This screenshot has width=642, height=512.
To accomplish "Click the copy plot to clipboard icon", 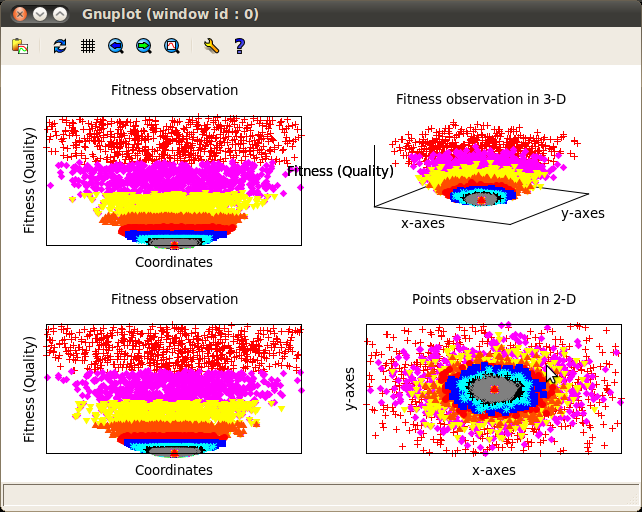I will (21, 46).
